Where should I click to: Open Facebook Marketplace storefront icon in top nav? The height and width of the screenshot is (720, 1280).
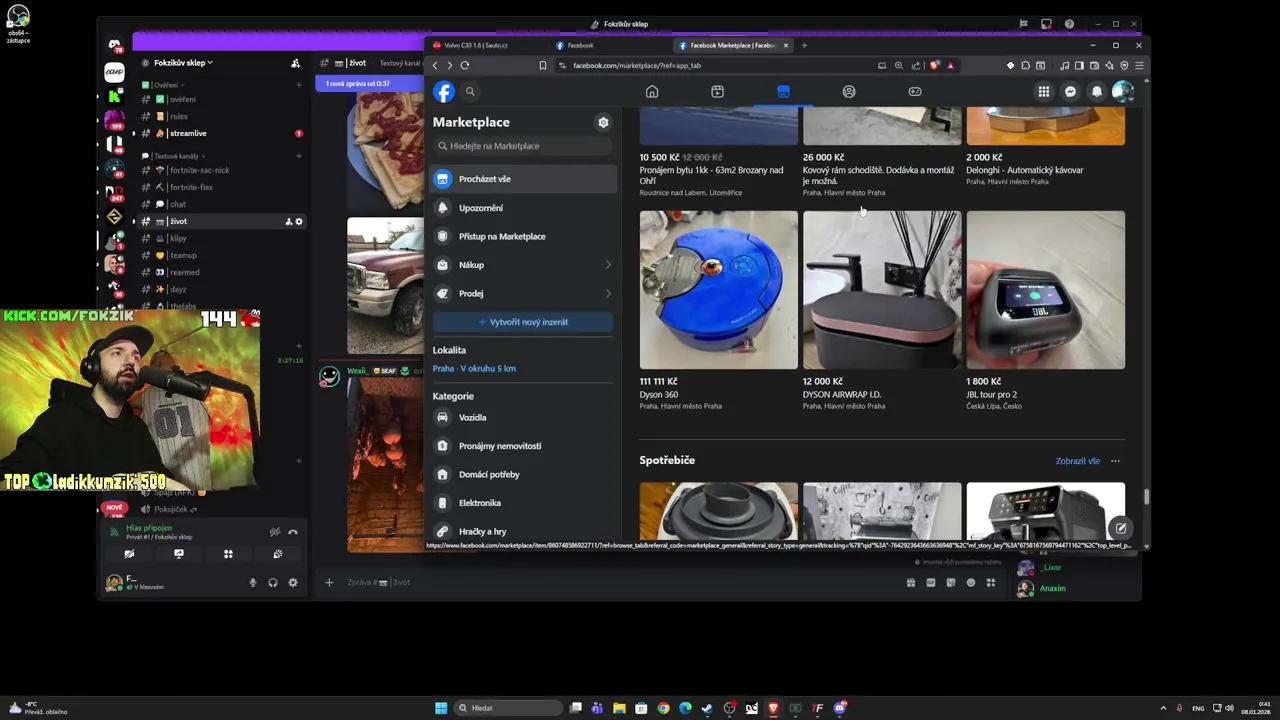tap(783, 92)
